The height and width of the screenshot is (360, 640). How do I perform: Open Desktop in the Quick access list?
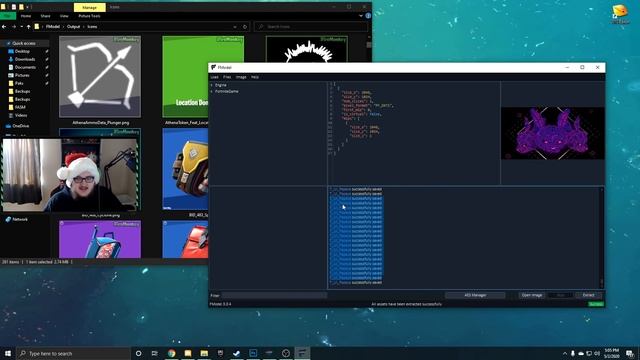point(22,51)
